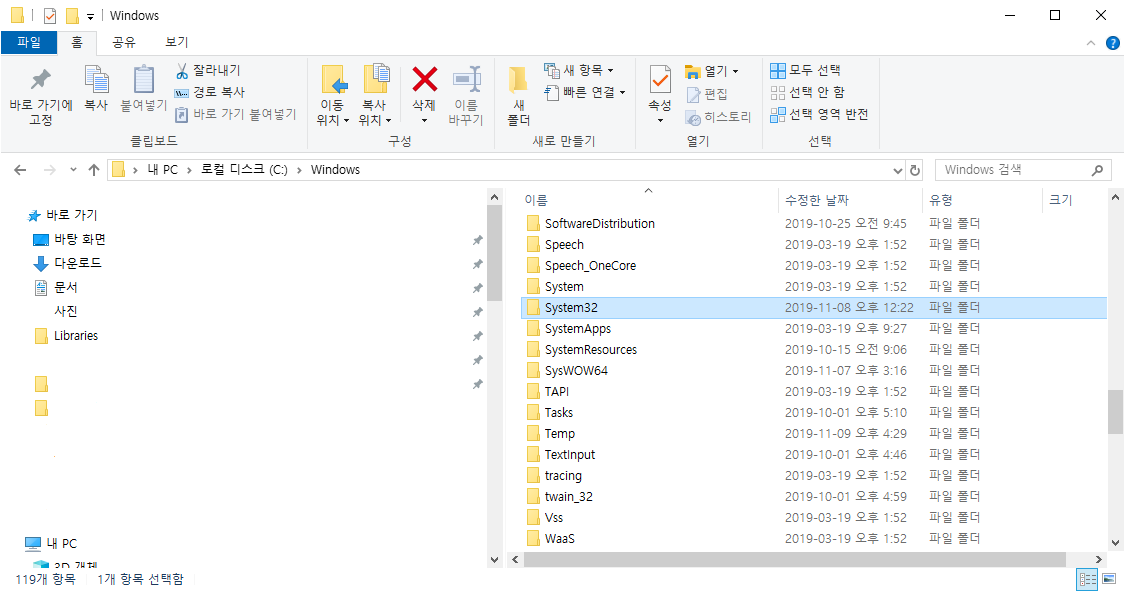Click the Paste (붙여넣기) clipboard icon

tap(143, 80)
